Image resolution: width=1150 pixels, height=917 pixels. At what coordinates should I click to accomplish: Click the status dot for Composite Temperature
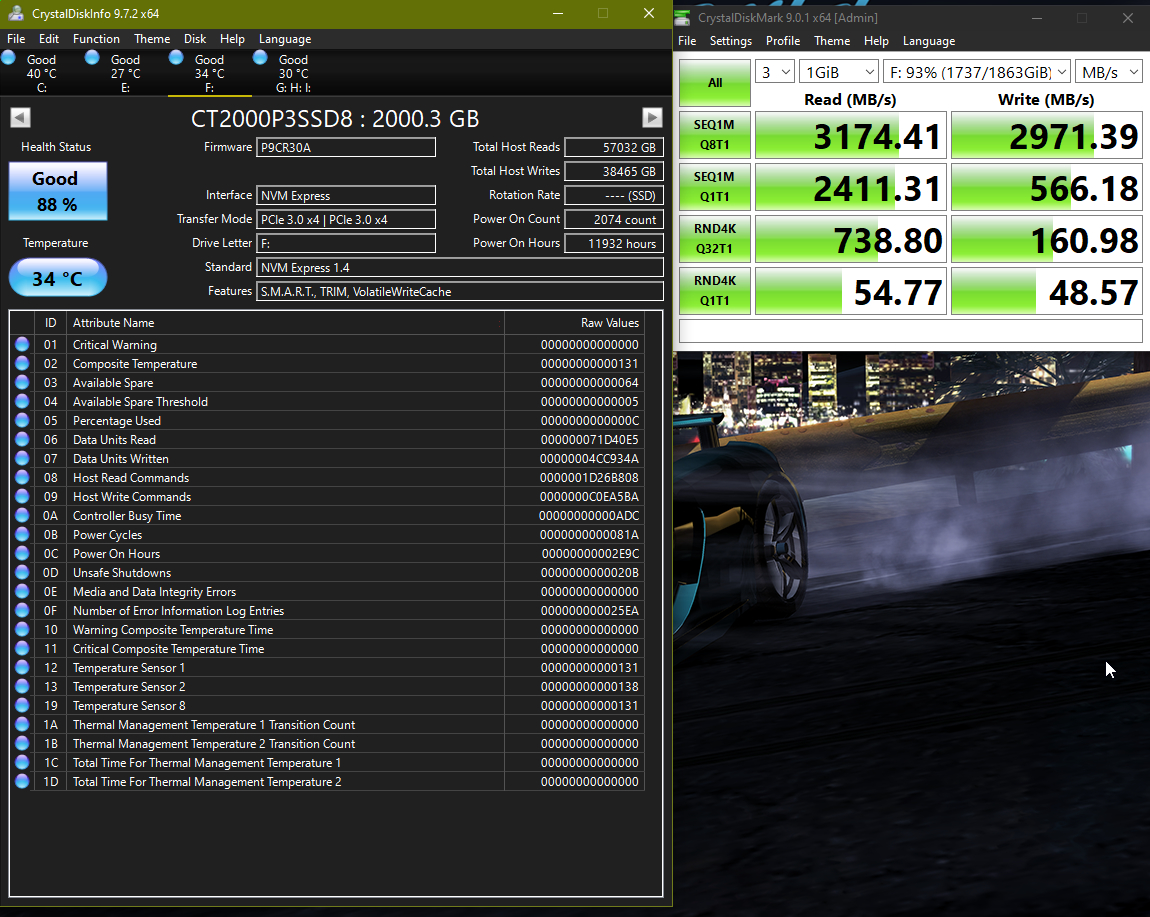pyautogui.click(x=22, y=363)
